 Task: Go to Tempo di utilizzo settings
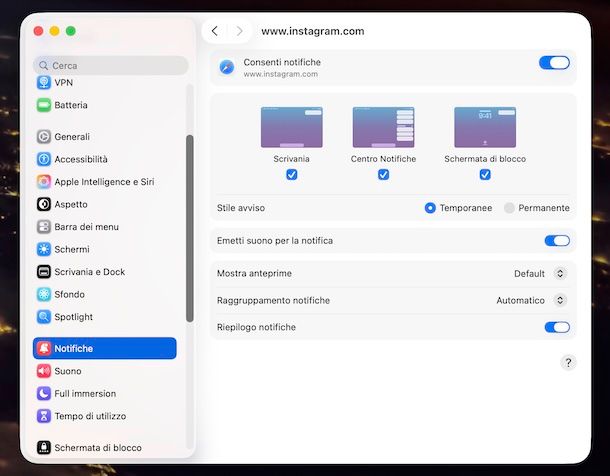coord(105,416)
